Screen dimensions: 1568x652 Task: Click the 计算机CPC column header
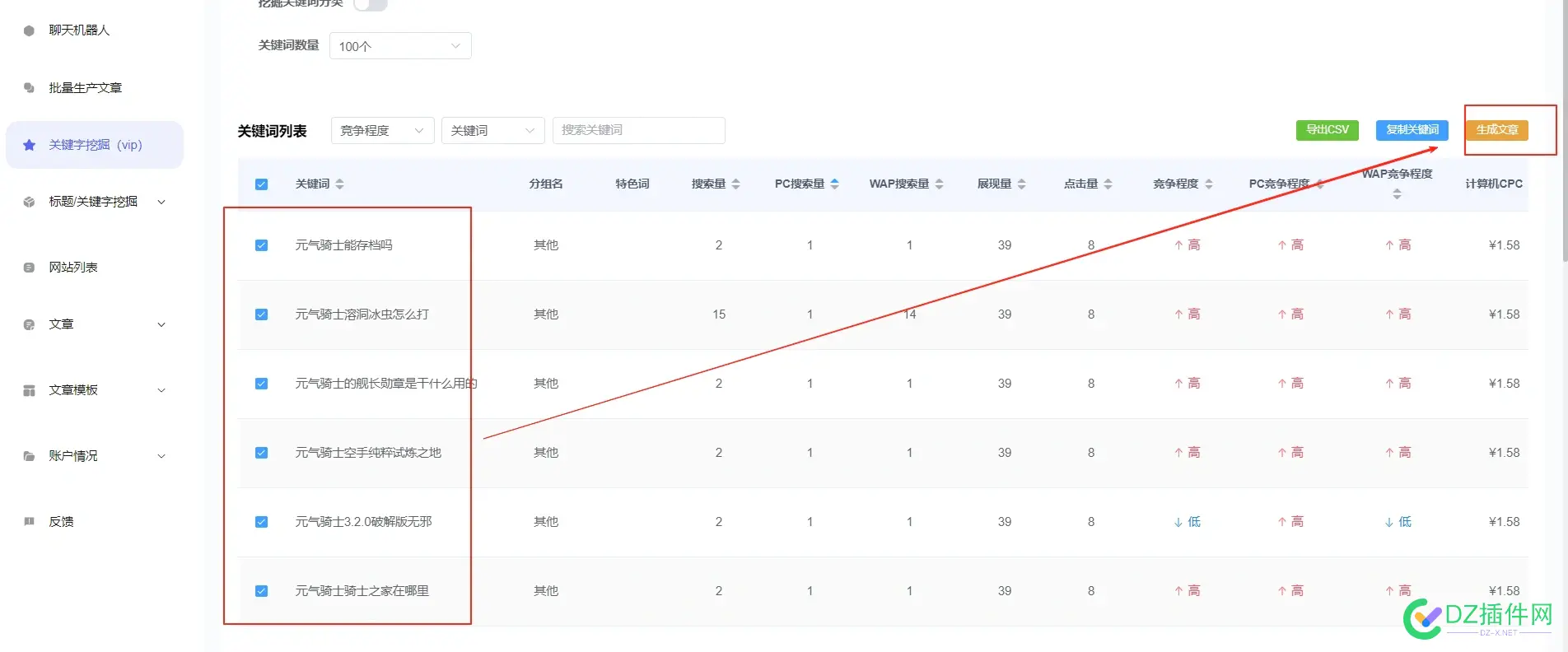[1493, 184]
